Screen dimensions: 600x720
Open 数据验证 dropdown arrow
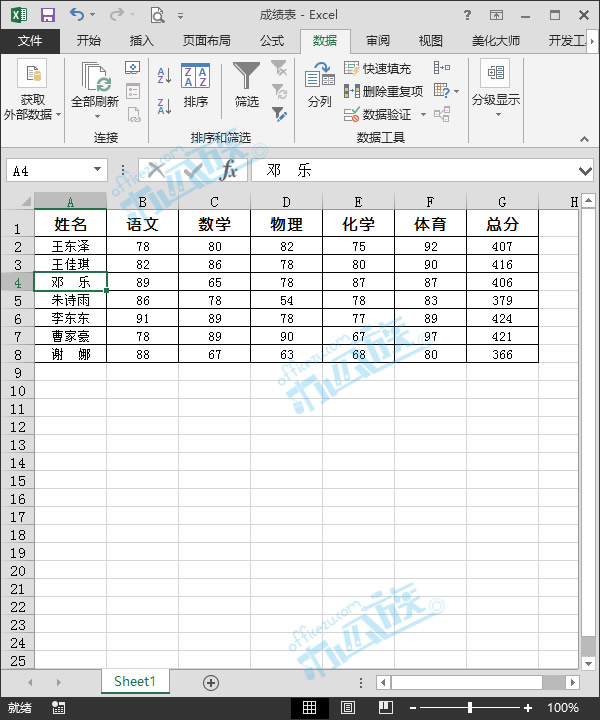[x=423, y=114]
